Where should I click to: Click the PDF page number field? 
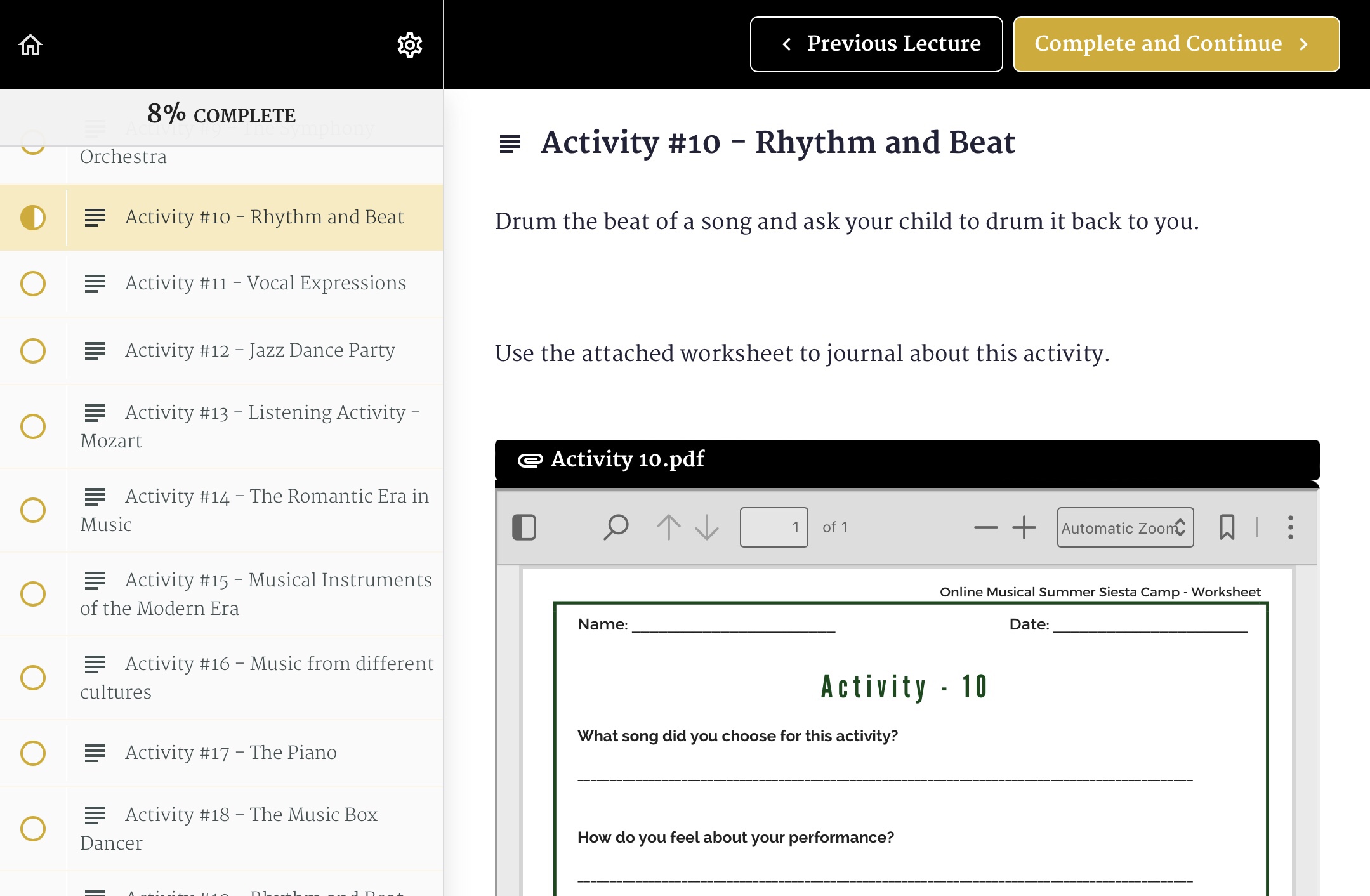[x=774, y=527]
